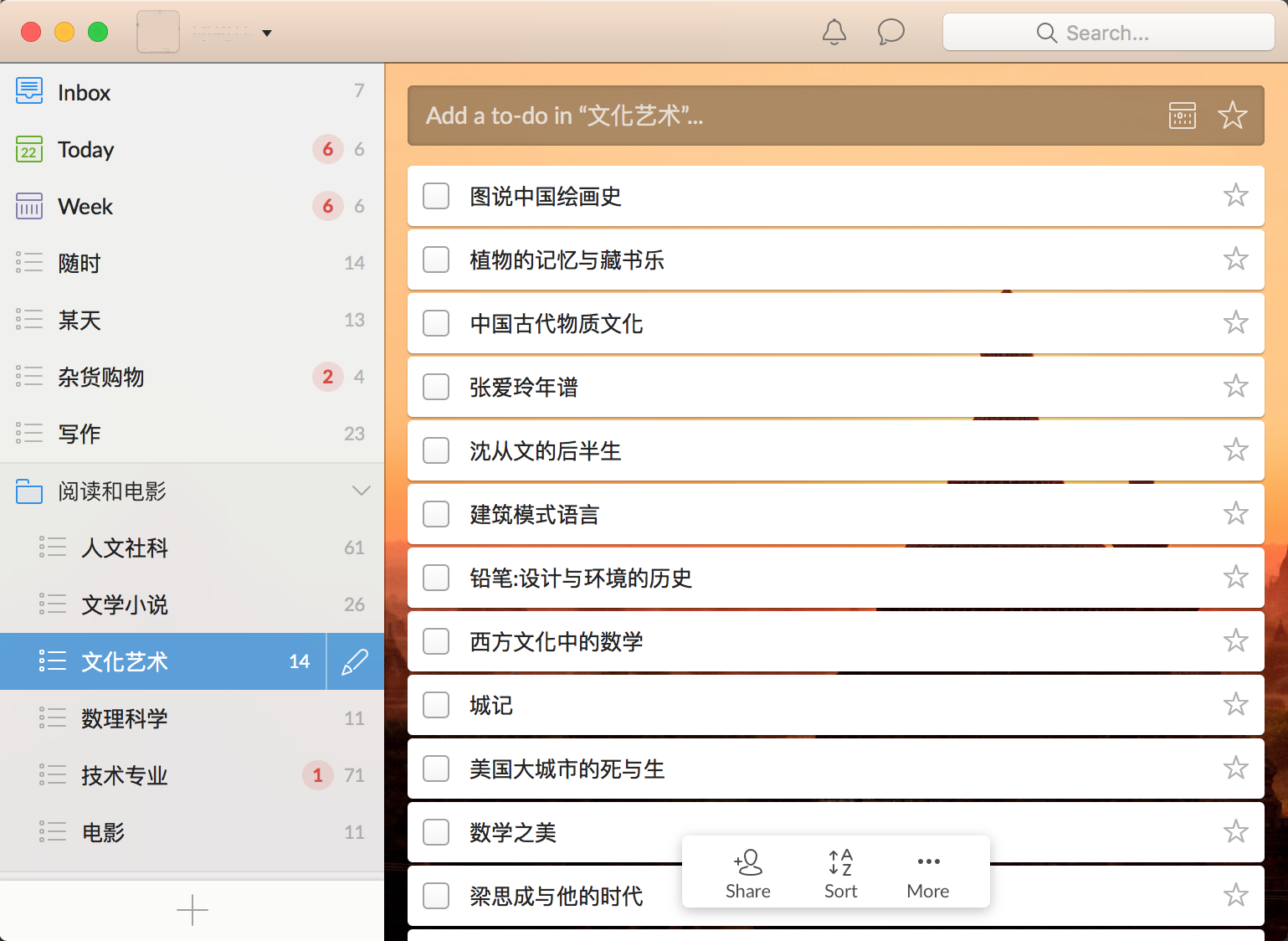
Task: Select the 电影 list
Action: pos(192,832)
